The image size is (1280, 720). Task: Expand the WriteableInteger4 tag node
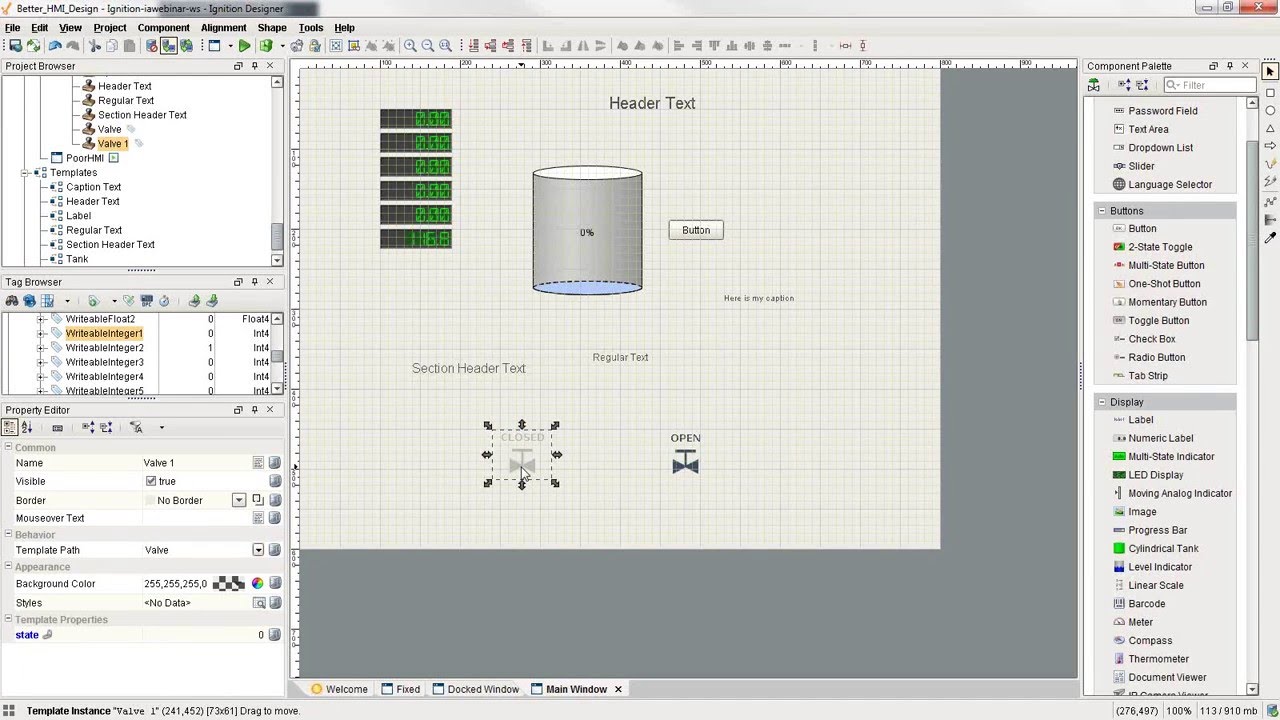point(40,377)
